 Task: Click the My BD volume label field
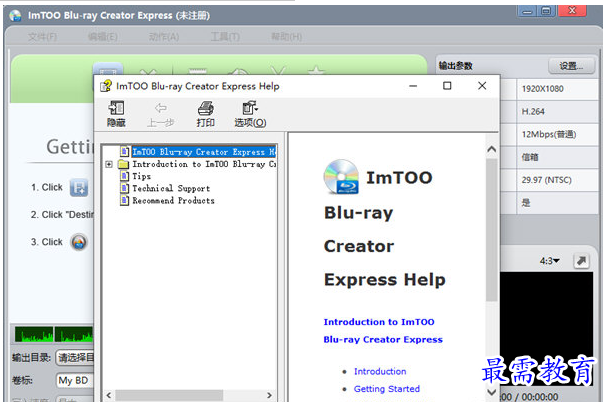click(x=75, y=380)
